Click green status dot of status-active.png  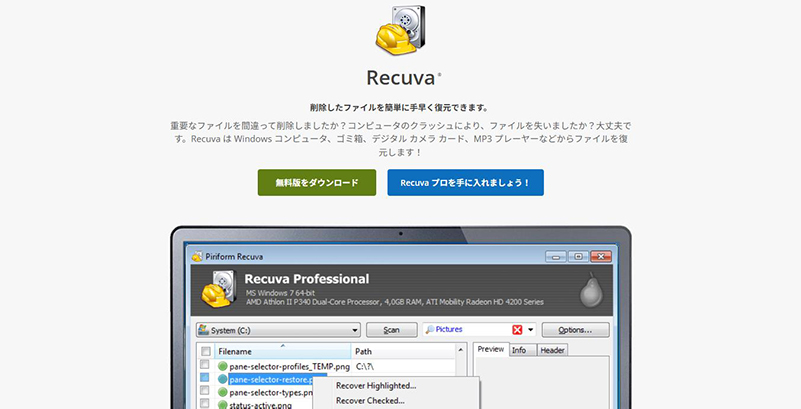pyautogui.click(x=222, y=405)
